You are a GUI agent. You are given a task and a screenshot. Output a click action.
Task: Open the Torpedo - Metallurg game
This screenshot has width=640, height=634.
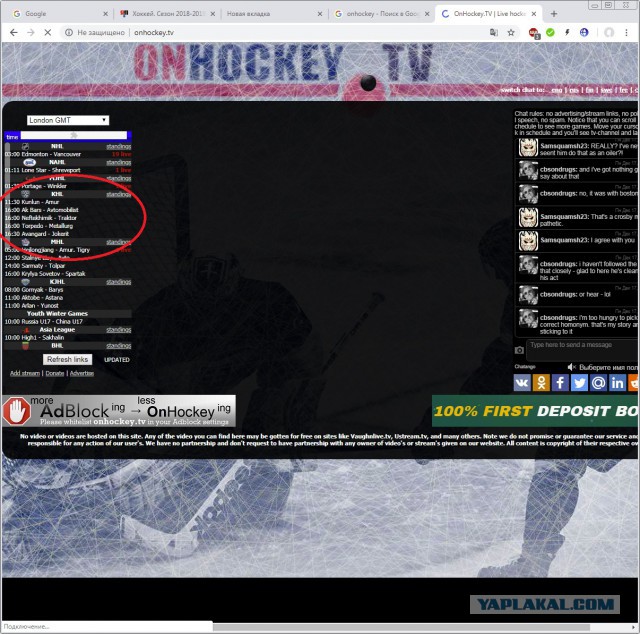pyautogui.click(x=47, y=226)
